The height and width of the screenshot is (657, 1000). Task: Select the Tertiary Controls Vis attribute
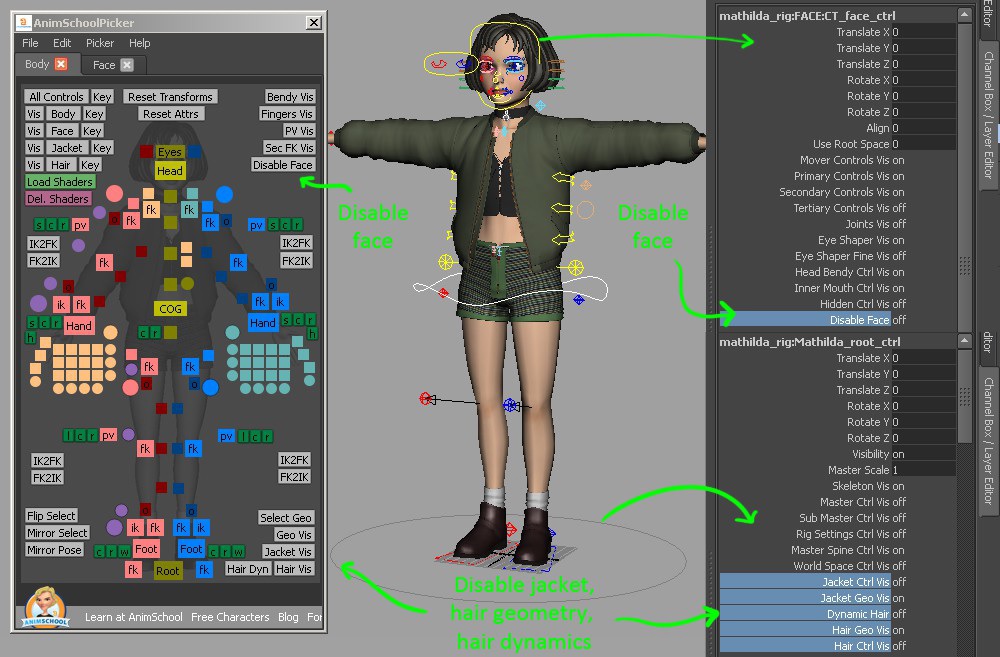841,208
